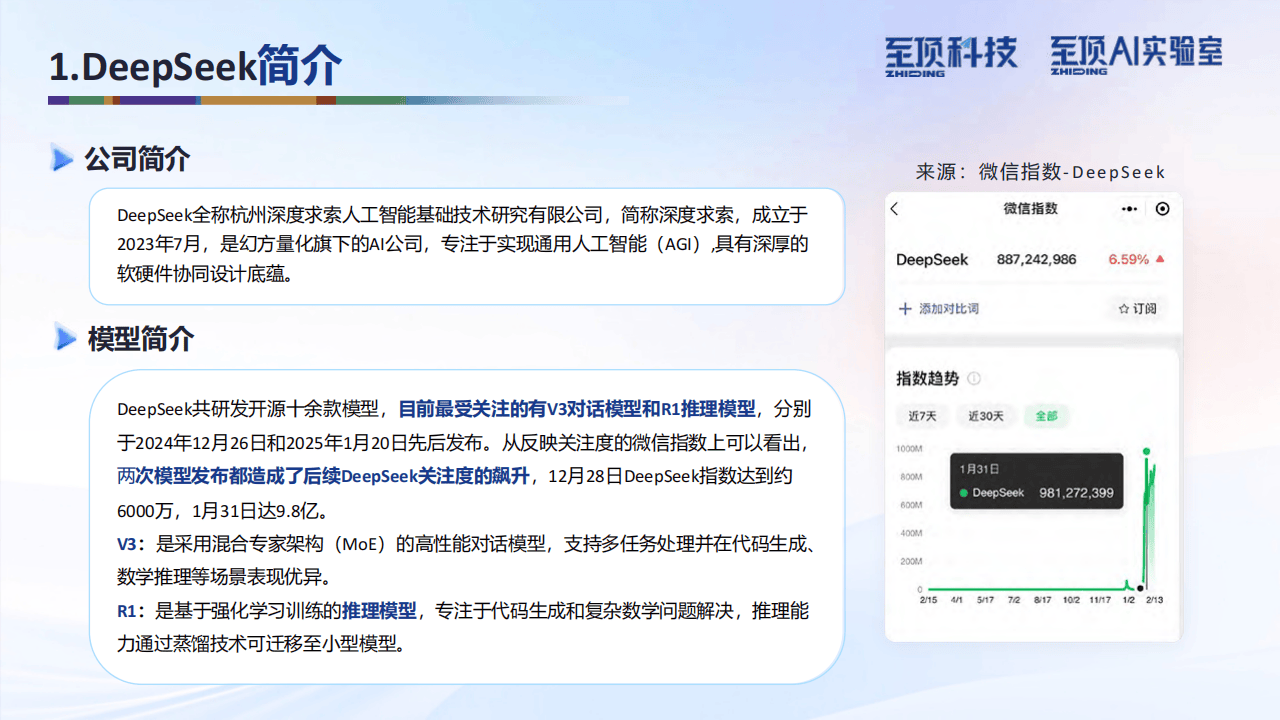Open the three-dot more menu in phone header

(x=1129, y=209)
